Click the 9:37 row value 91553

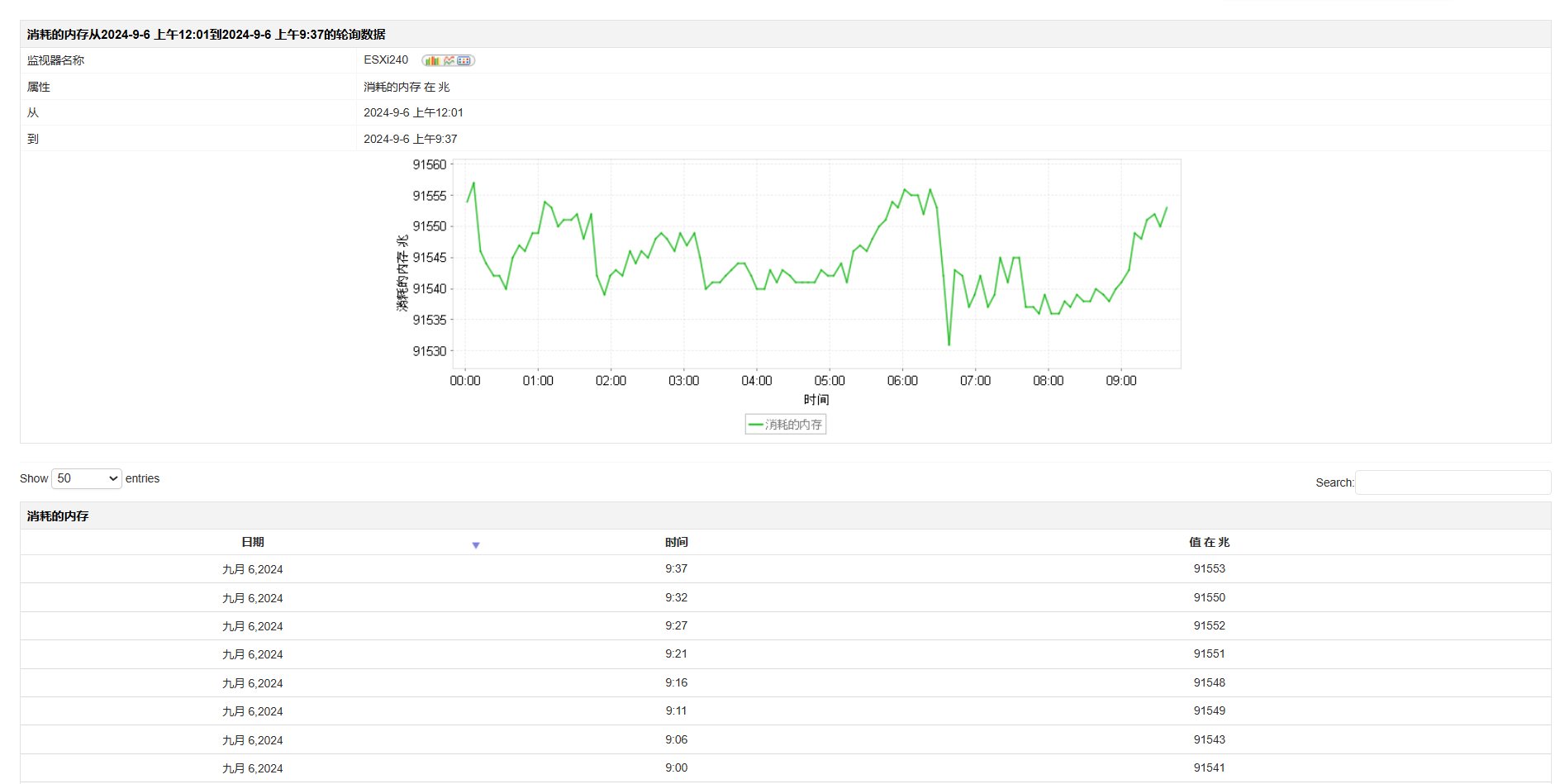click(x=1209, y=568)
